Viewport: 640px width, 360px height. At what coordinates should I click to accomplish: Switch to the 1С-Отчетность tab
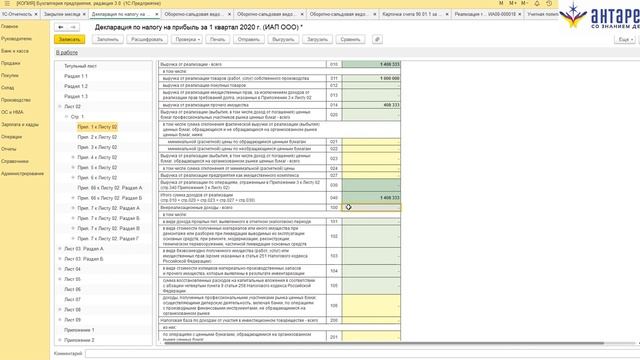pyautogui.click(x=17, y=14)
